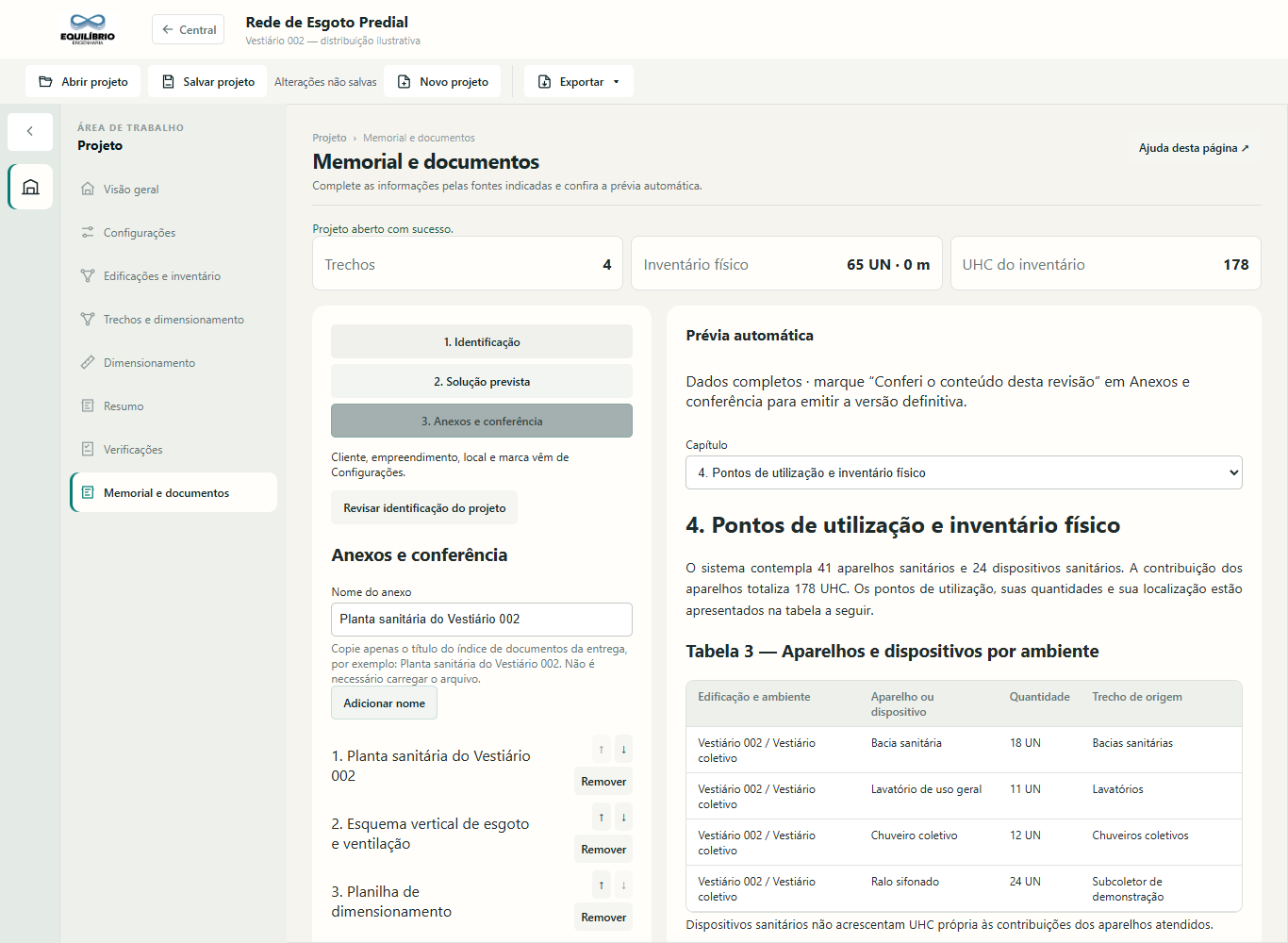This screenshot has height=943, width=1288.
Task: Select the building workspace icon in rail
Action: [30, 187]
